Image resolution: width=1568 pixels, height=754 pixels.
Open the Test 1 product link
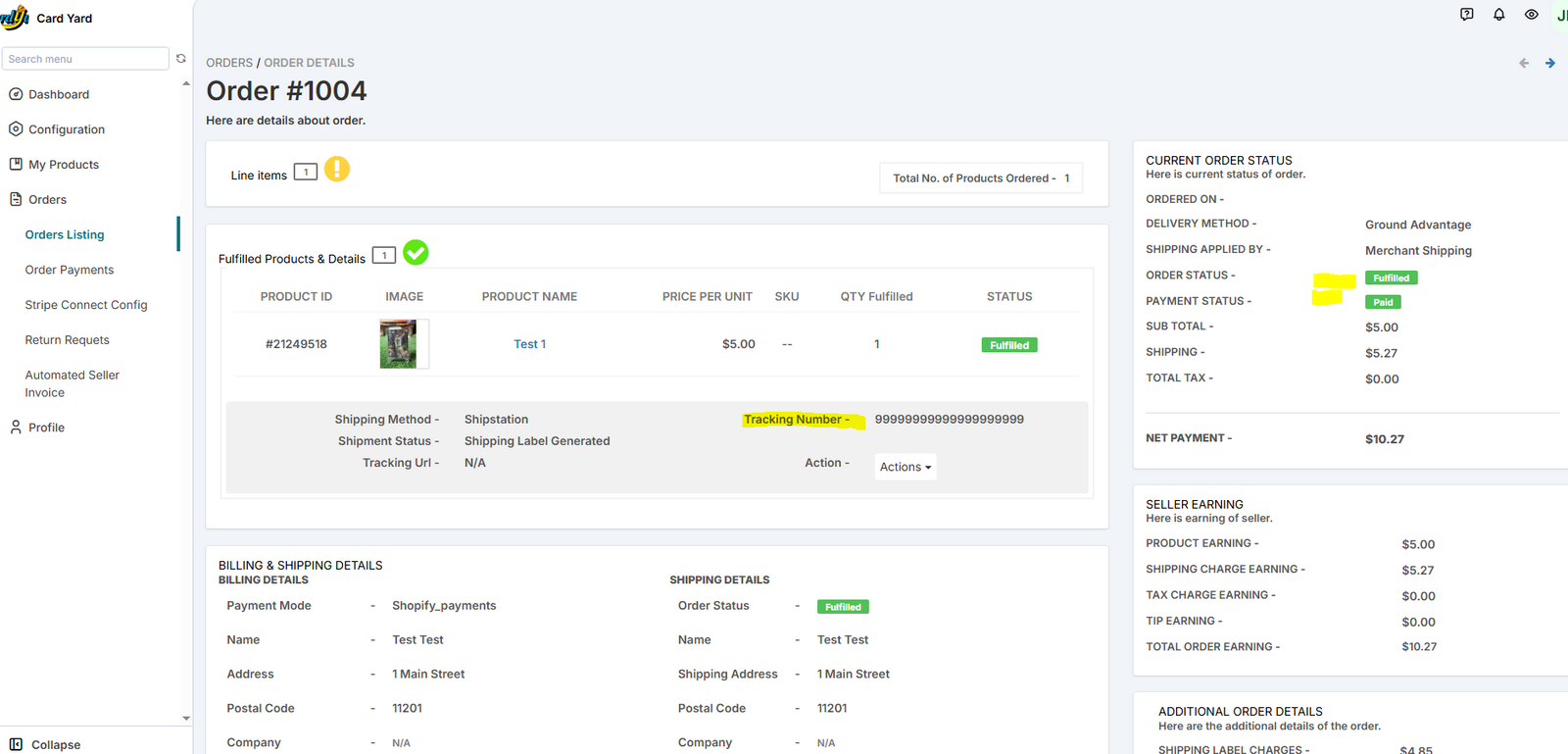point(529,344)
